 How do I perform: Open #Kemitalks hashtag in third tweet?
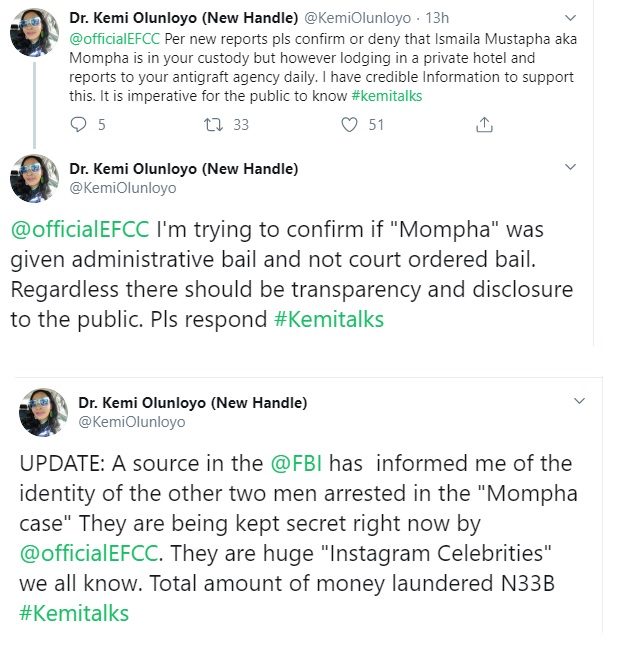pyautogui.click(x=74, y=612)
